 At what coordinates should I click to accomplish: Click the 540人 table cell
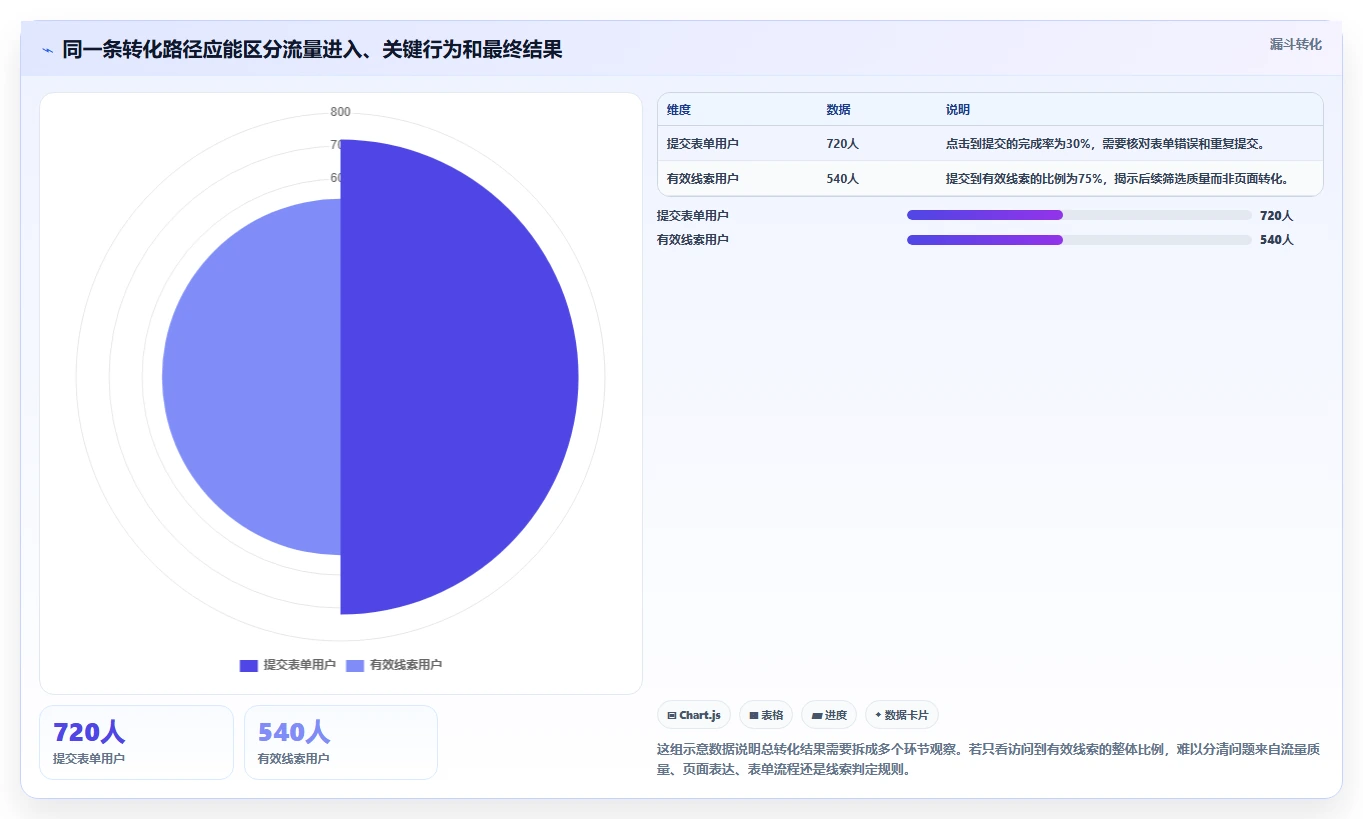tap(843, 179)
